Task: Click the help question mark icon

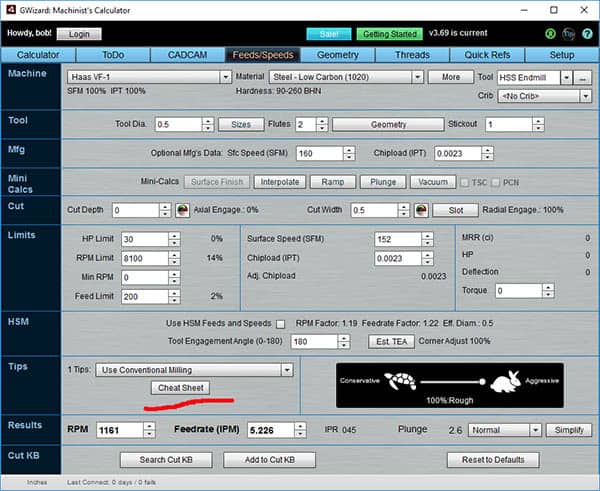Action: coord(587,34)
